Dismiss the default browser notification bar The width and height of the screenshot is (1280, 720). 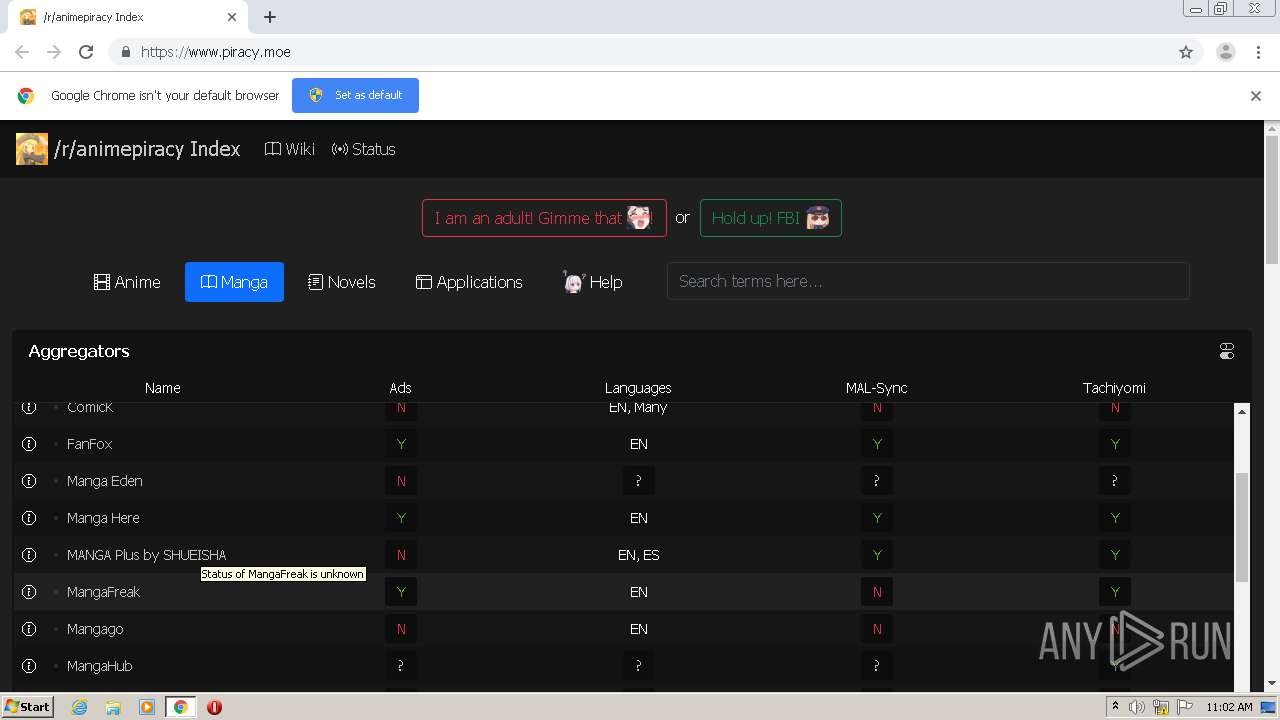coord(1256,96)
